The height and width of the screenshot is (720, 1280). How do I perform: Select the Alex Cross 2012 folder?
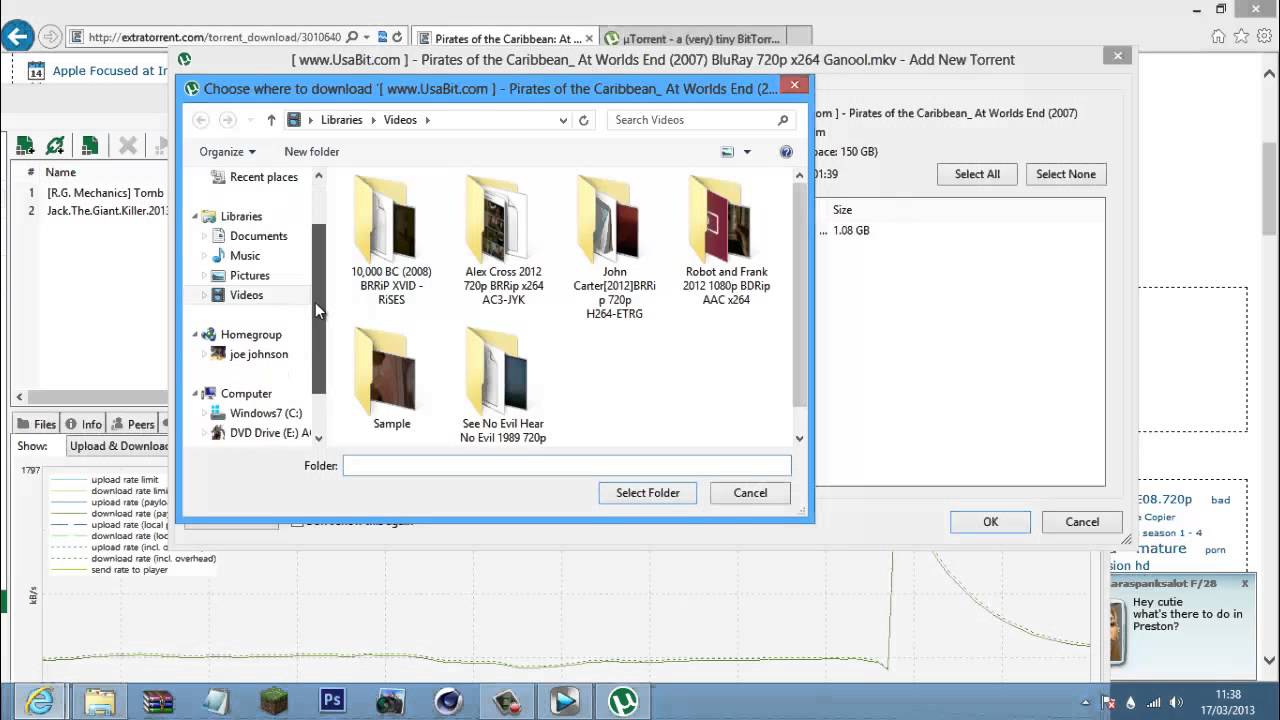coord(503,241)
